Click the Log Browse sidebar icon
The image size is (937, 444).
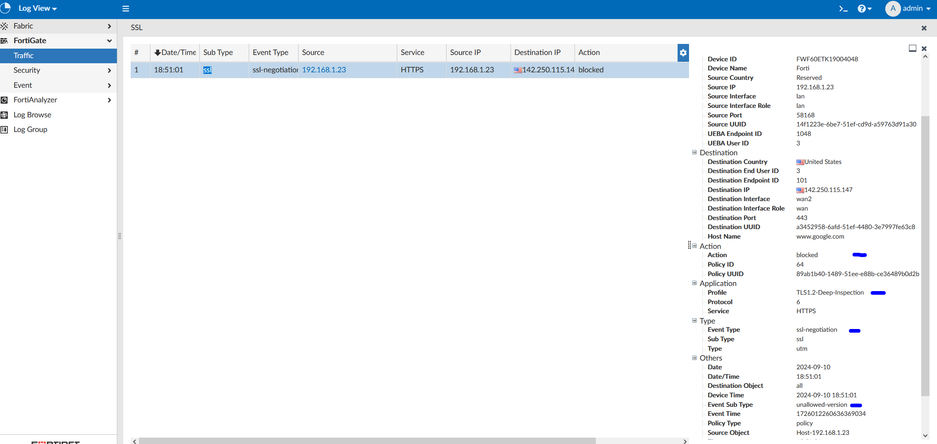pyautogui.click(x=4, y=115)
